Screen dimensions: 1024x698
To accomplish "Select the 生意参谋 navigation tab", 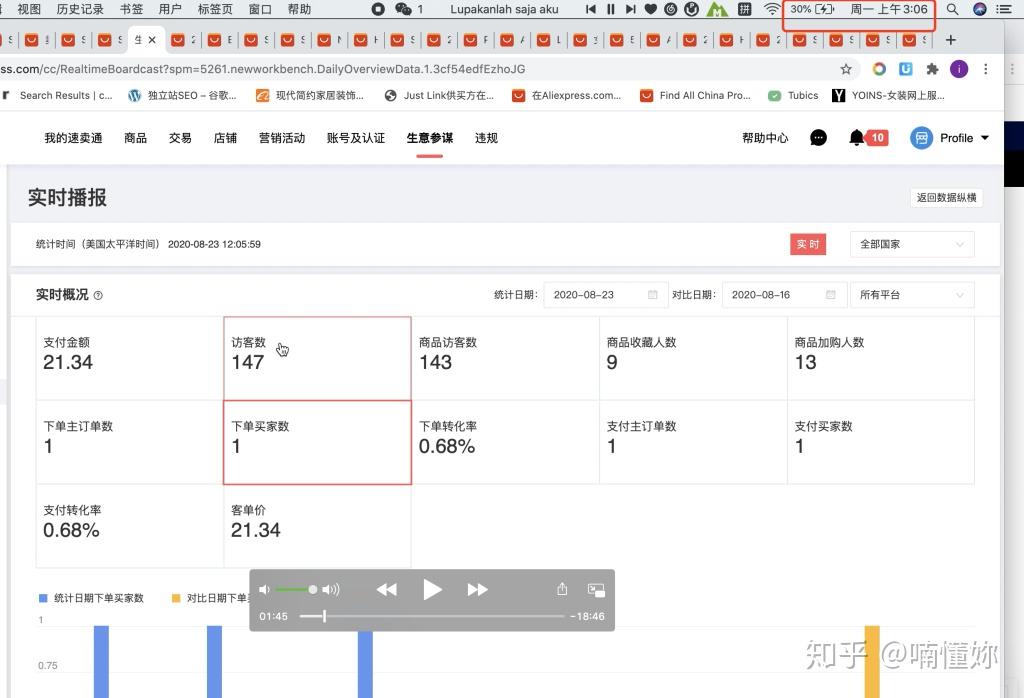I will (x=429, y=138).
